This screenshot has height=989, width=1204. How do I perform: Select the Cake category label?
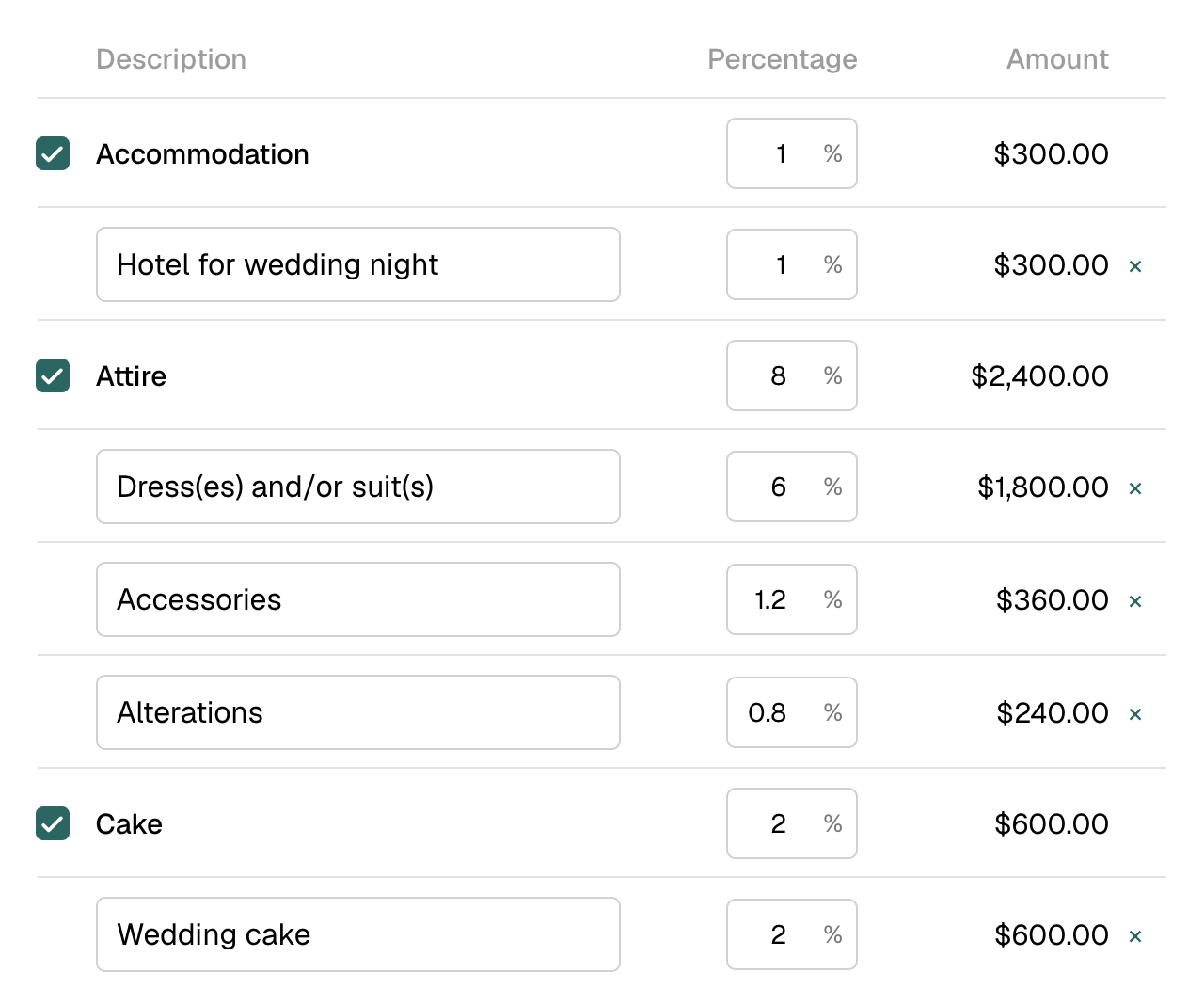coord(130,823)
